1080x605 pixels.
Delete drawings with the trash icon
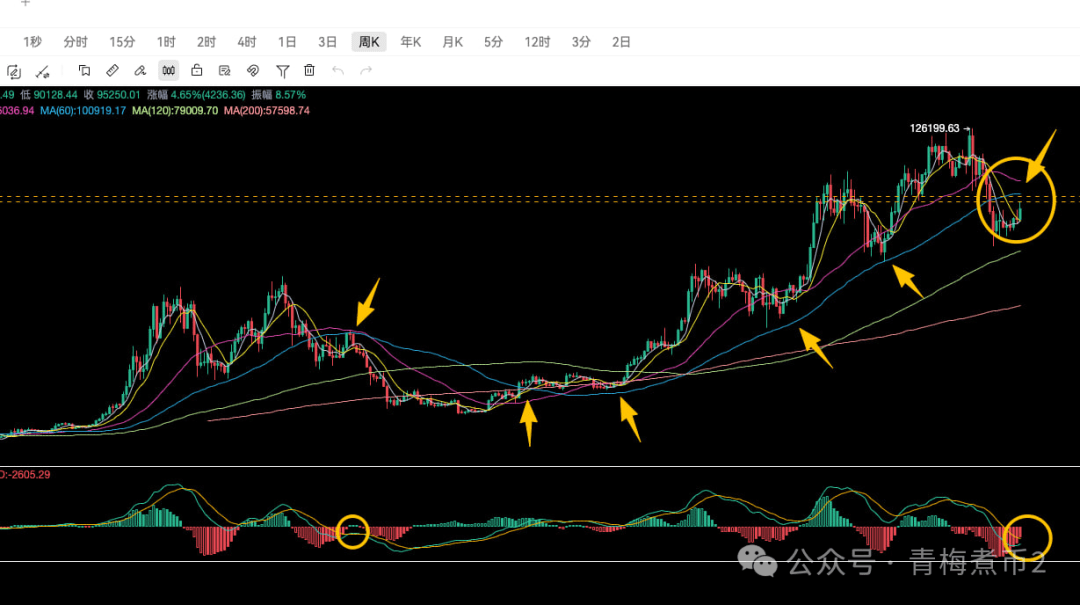(309, 70)
